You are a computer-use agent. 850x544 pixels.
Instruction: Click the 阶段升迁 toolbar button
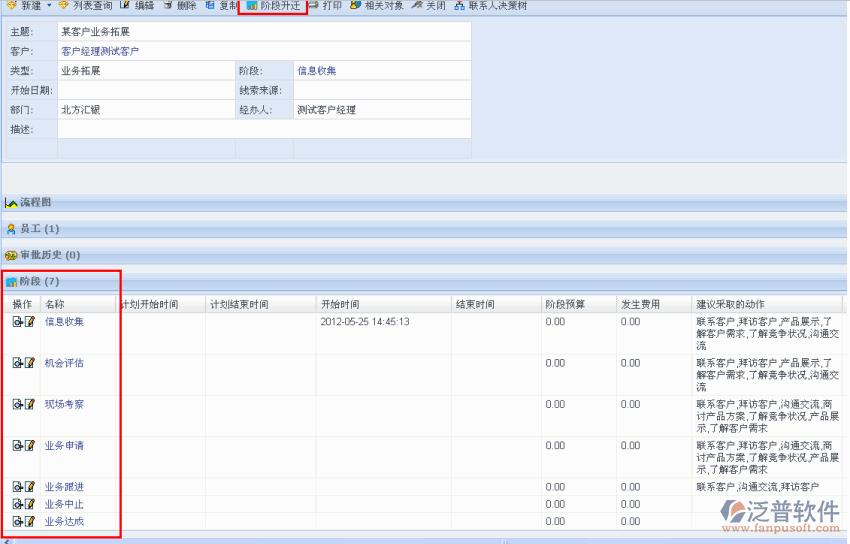click(272, 6)
